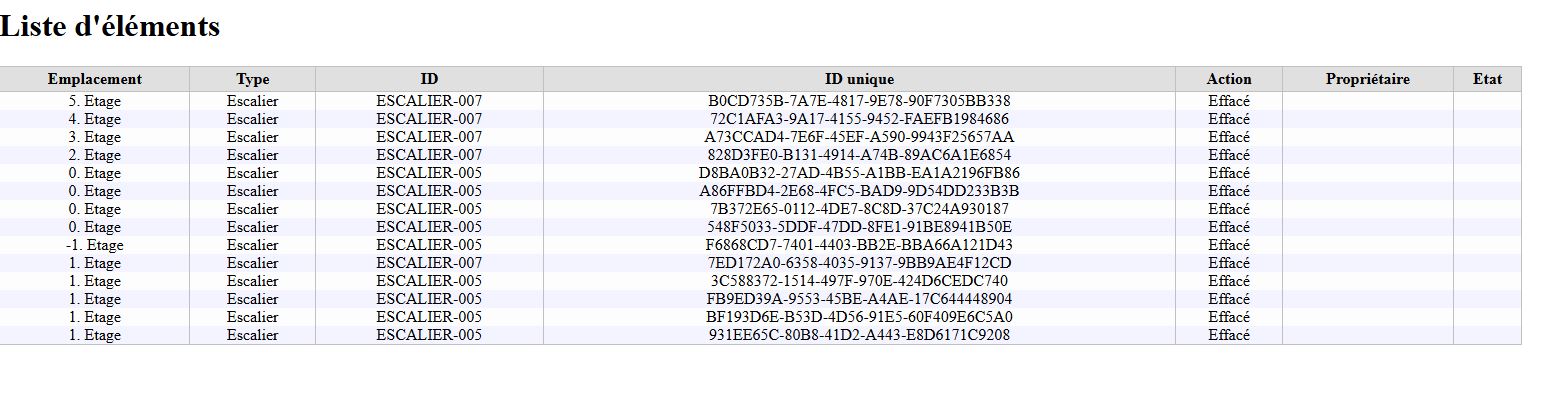Click the Effacé action in the 3. Etage row
The height and width of the screenshot is (405, 1556).
click(x=1229, y=137)
